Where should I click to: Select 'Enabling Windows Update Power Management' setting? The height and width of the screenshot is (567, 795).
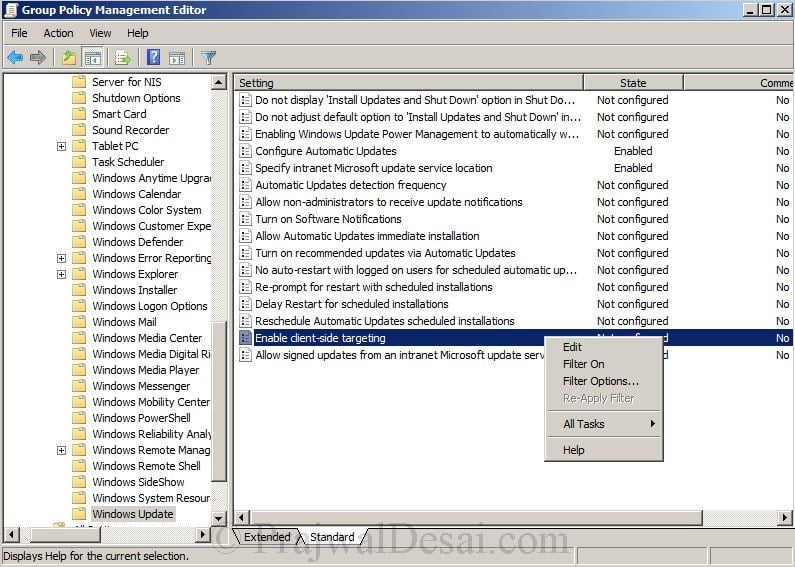click(x=417, y=134)
